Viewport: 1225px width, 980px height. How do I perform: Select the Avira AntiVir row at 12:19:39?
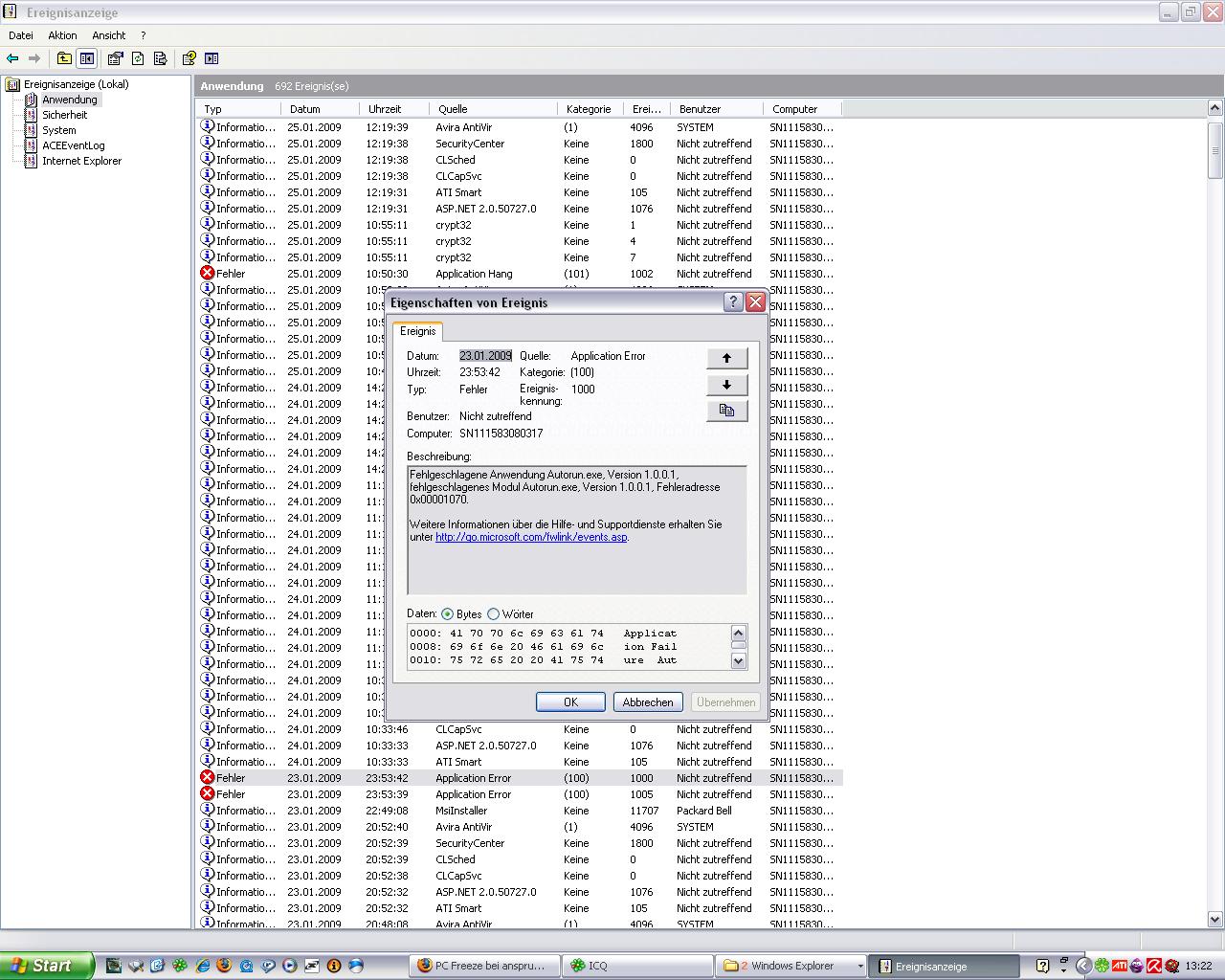519,127
